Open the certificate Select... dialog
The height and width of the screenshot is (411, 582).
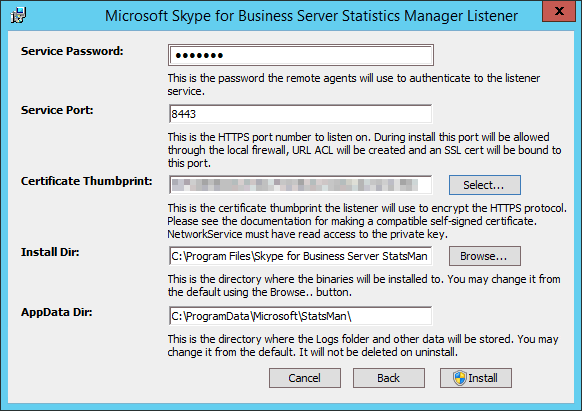pos(485,185)
